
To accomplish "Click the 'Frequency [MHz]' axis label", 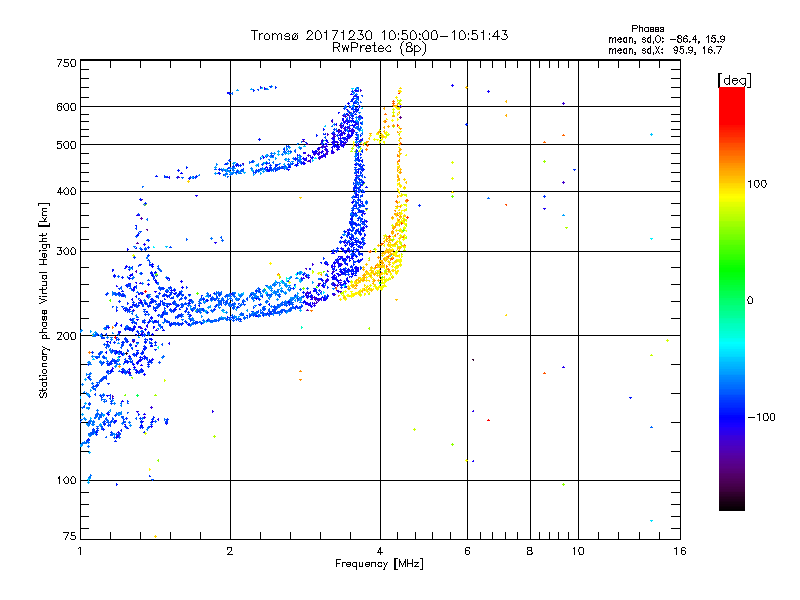I will coord(380,564).
